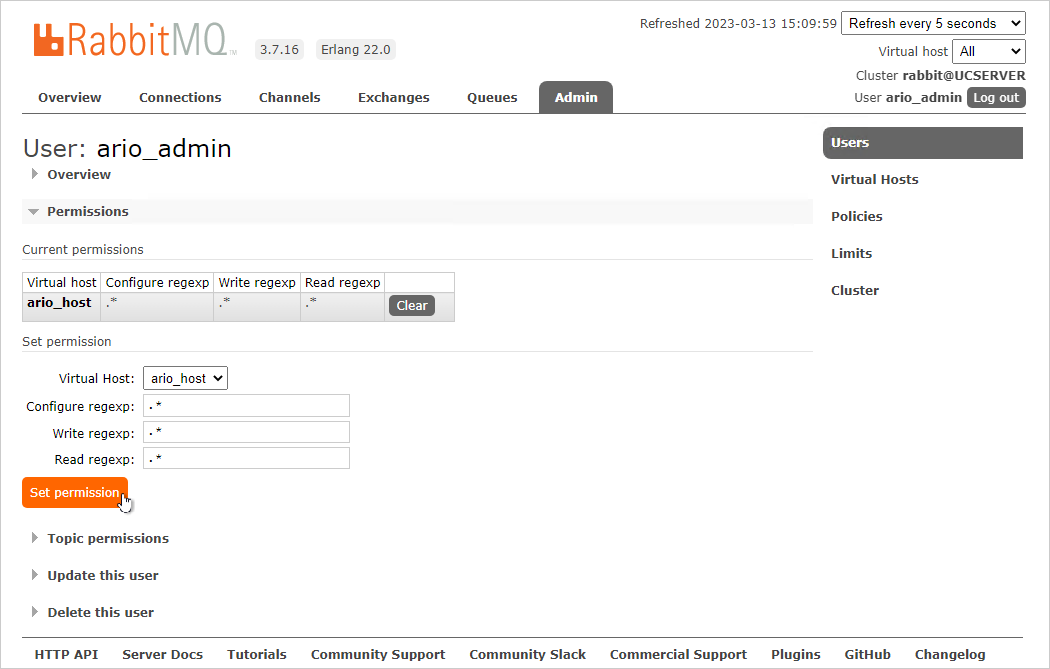The image size is (1050, 669).
Task: Expand Delete this user section
Action: pos(100,612)
